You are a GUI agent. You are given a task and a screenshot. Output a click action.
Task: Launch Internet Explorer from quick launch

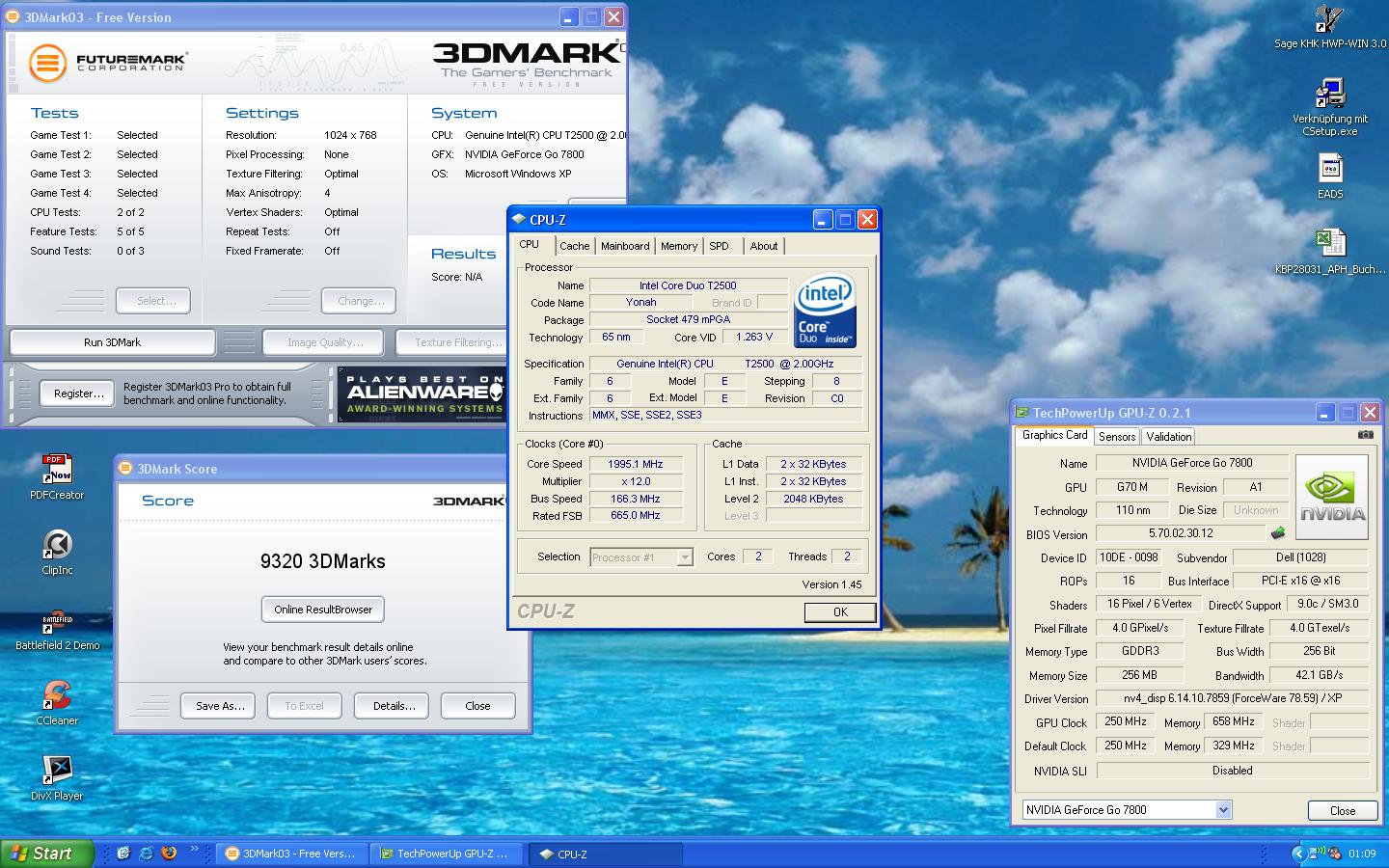pyautogui.click(x=146, y=854)
